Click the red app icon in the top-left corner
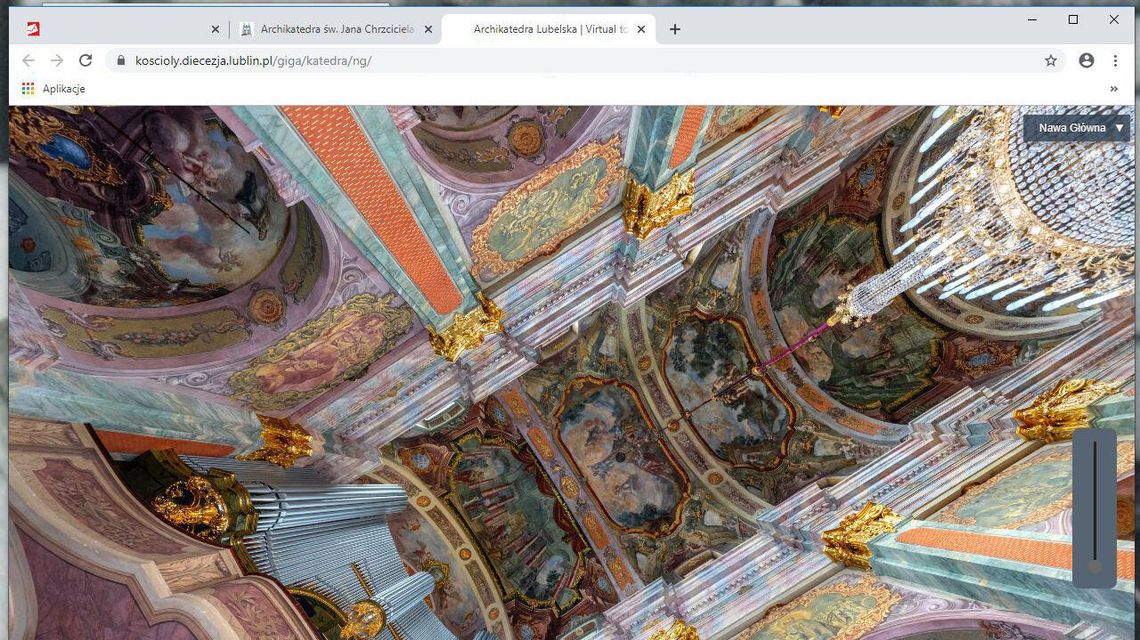1140x640 pixels. 33,29
